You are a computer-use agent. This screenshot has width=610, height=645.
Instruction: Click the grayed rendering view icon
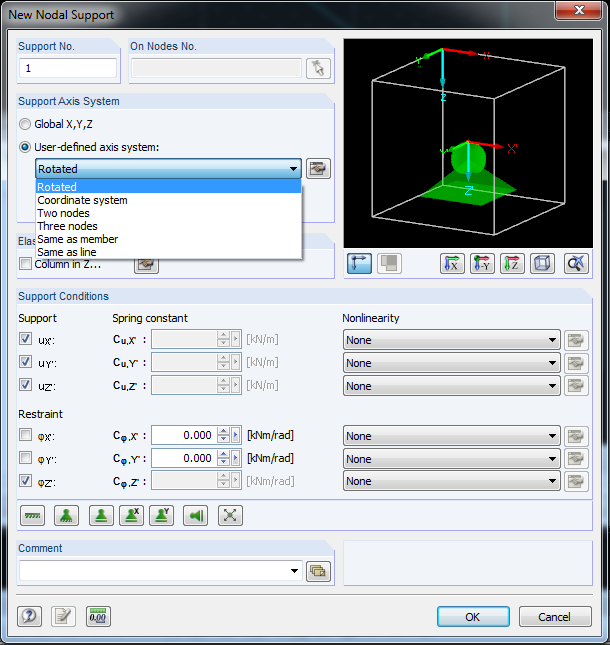pos(389,263)
